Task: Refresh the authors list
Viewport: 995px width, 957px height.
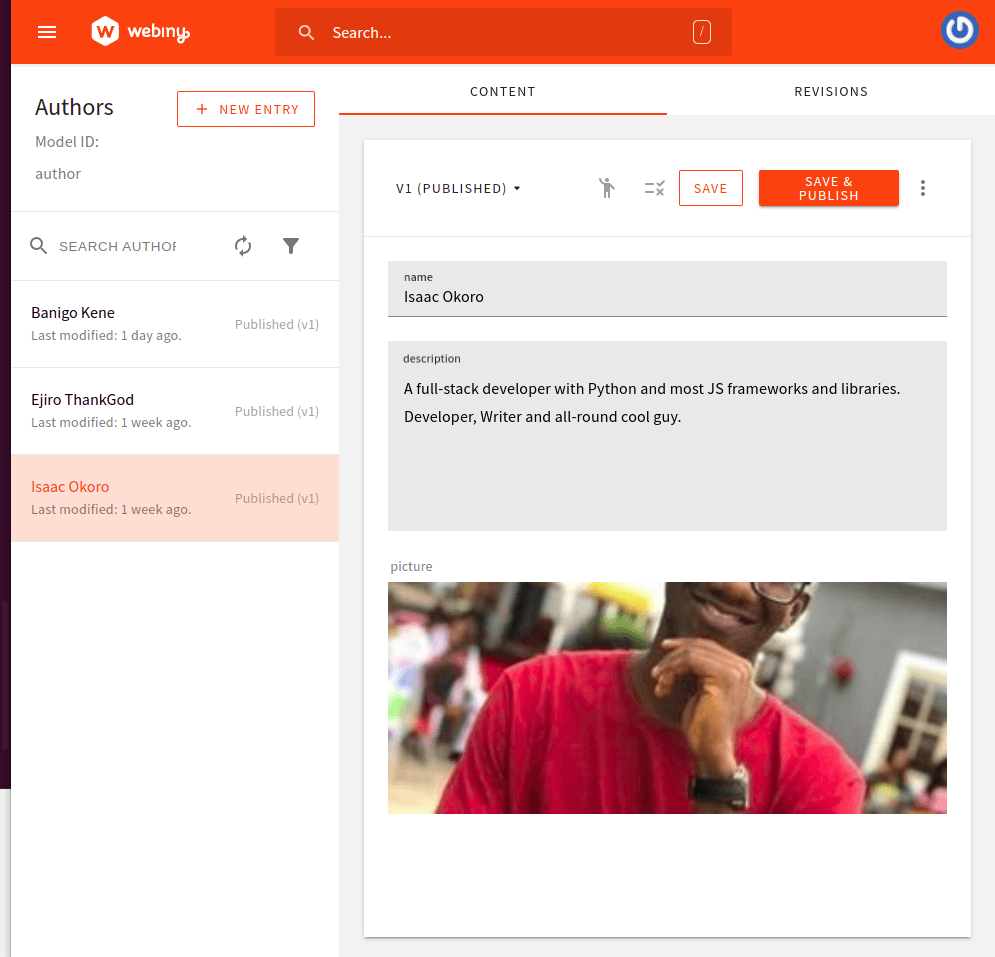Action: pos(243,246)
